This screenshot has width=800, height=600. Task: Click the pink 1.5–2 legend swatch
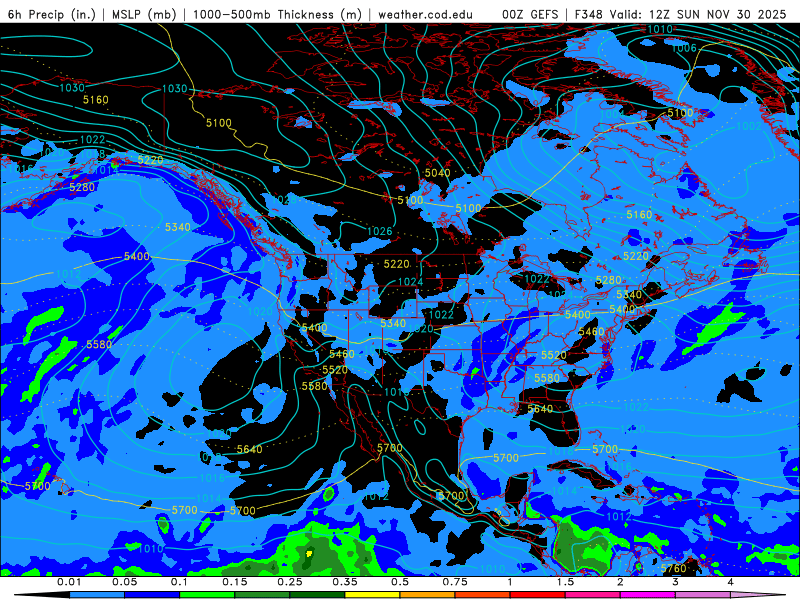coord(593,595)
